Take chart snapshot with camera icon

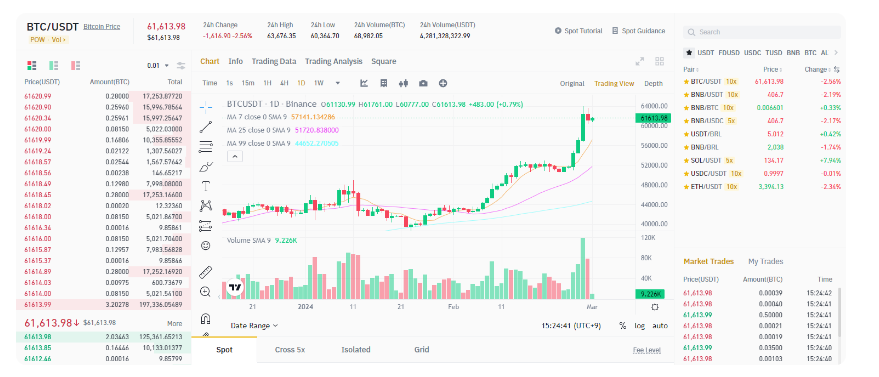[x=423, y=83]
